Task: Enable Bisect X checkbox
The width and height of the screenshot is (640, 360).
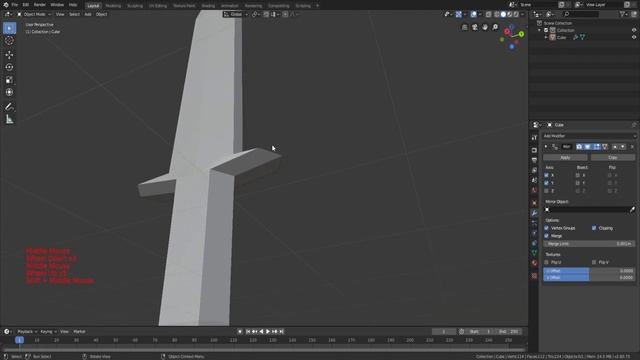Action: [x=578, y=175]
